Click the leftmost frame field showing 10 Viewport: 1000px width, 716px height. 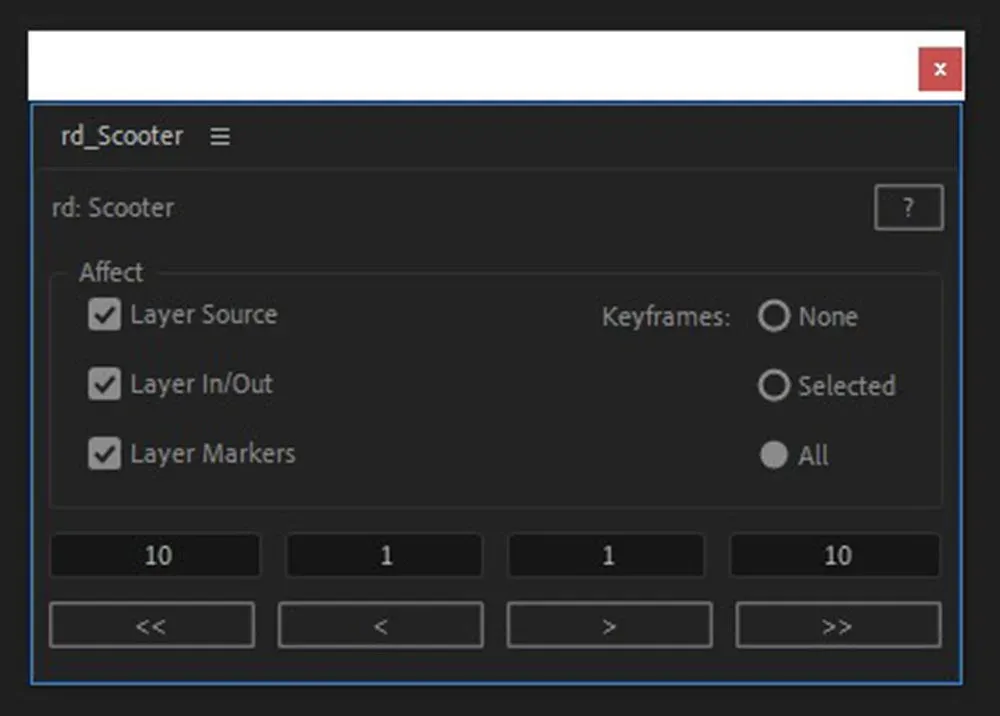click(x=155, y=555)
